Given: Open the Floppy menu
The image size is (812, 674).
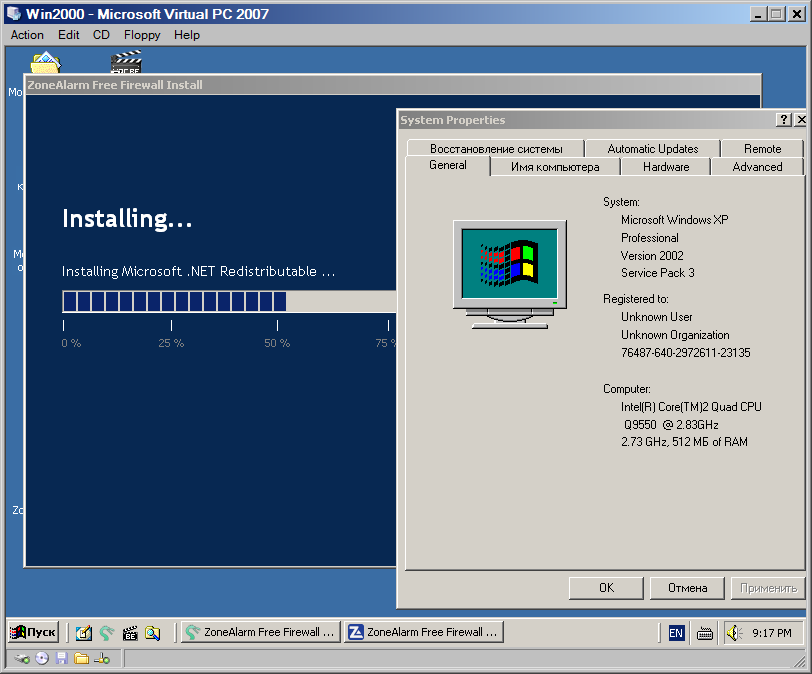Looking at the screenshot, I should [x=142, y=35].
